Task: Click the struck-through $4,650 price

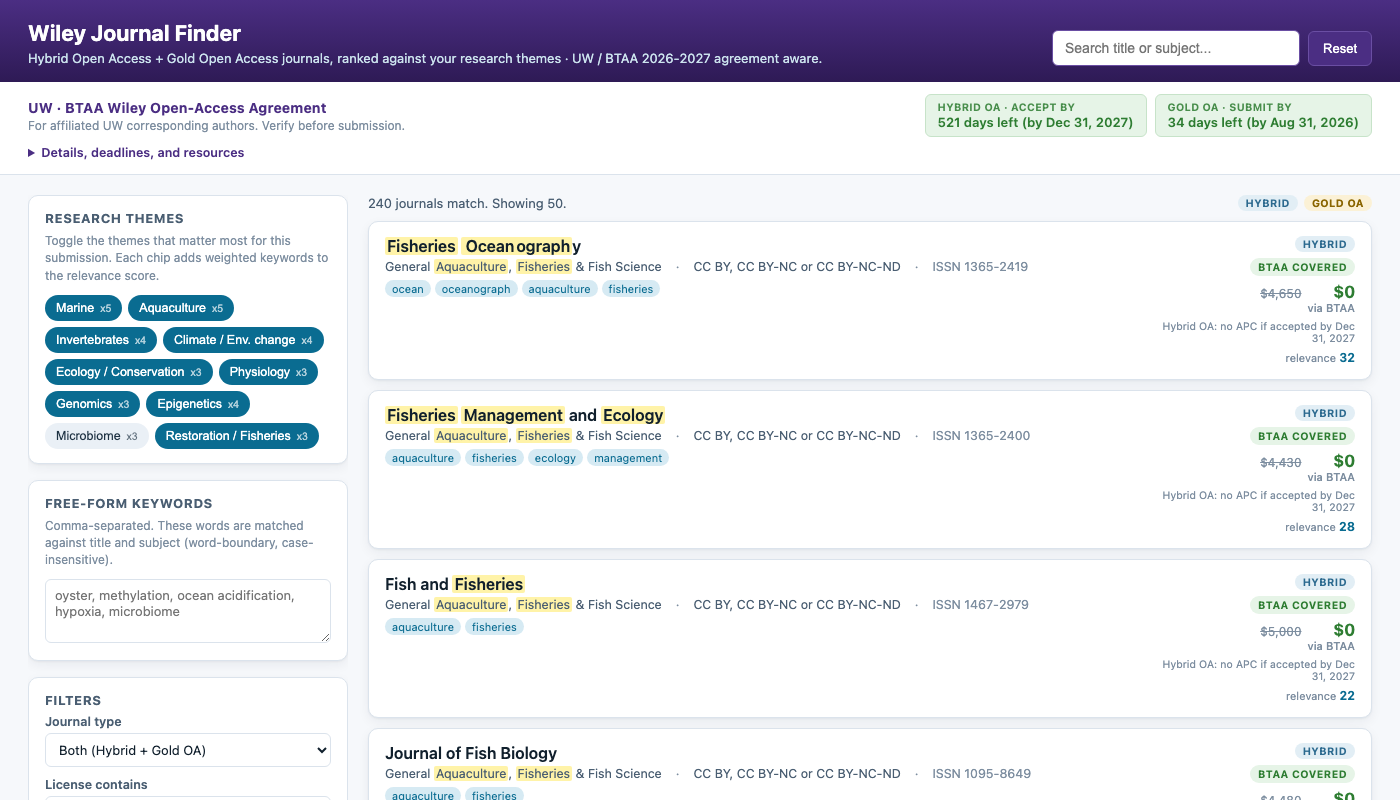Action: (x=1281, y=294)
